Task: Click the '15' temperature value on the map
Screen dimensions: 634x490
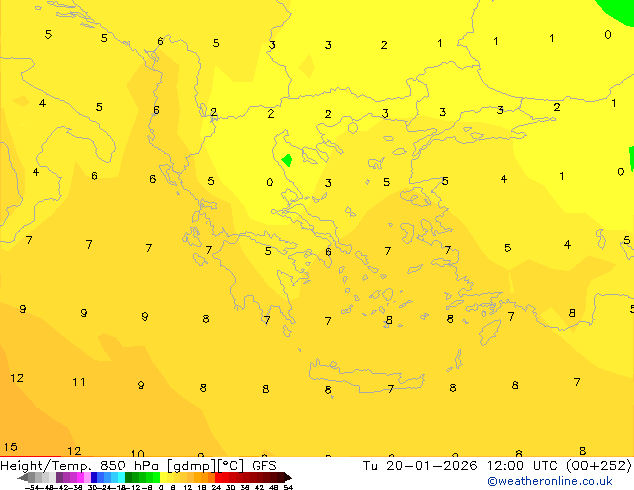Action: 11,447
